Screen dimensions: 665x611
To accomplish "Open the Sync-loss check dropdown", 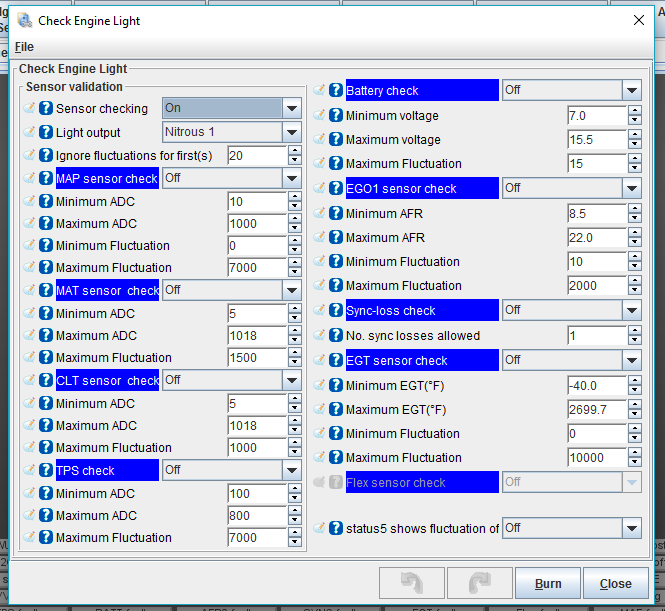I will click(632, 310).
